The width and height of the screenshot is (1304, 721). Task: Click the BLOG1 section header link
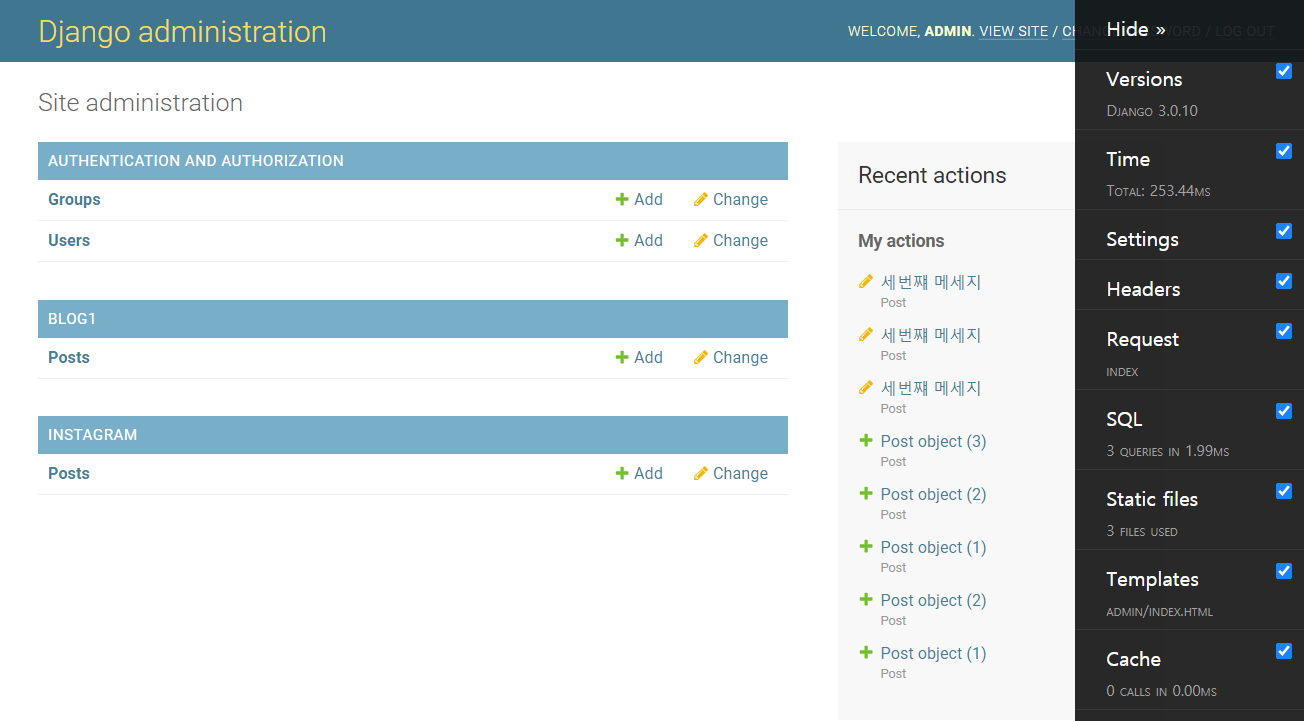72,319
